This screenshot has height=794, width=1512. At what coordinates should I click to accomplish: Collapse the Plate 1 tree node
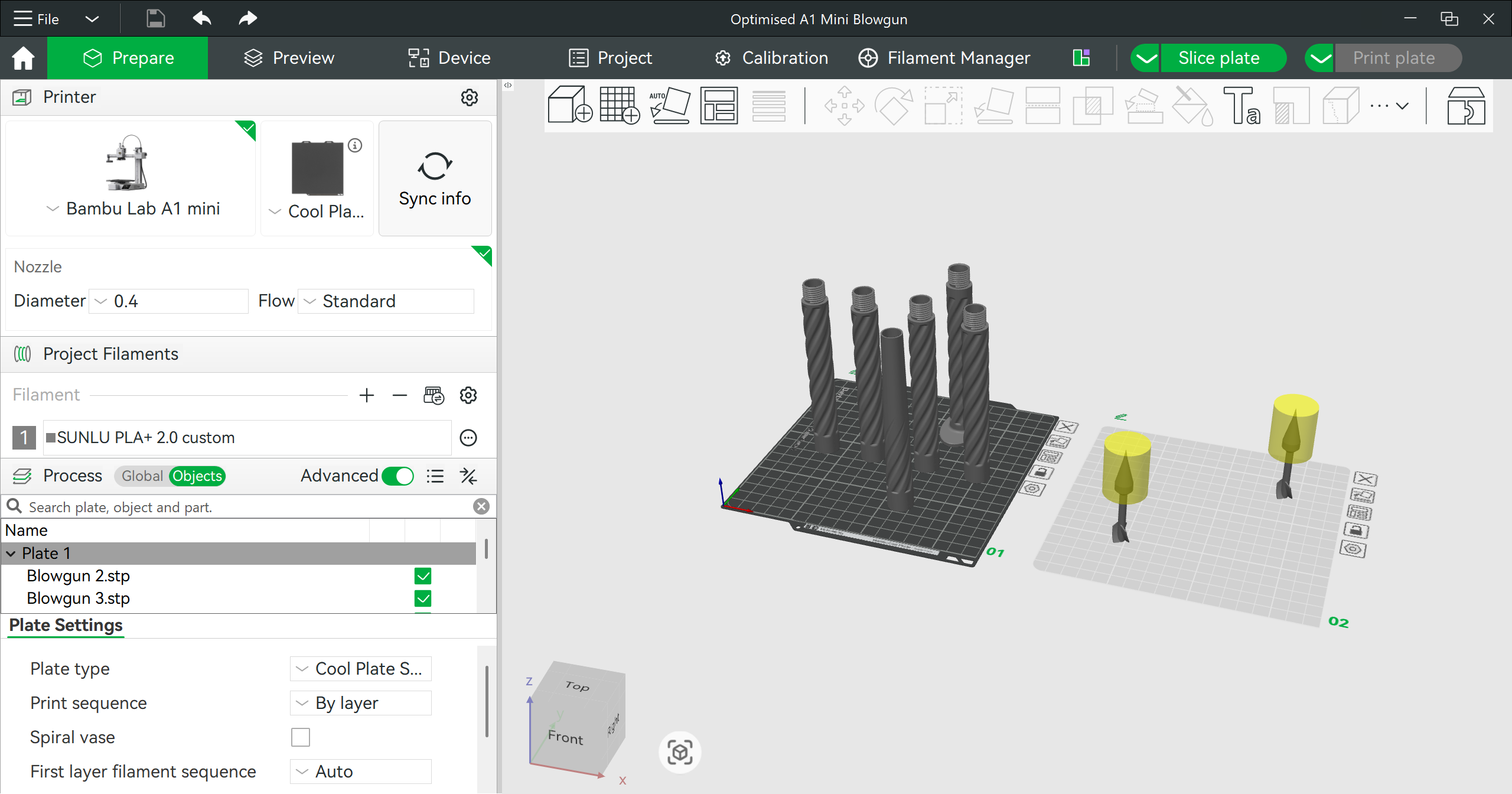pos(11,554)
